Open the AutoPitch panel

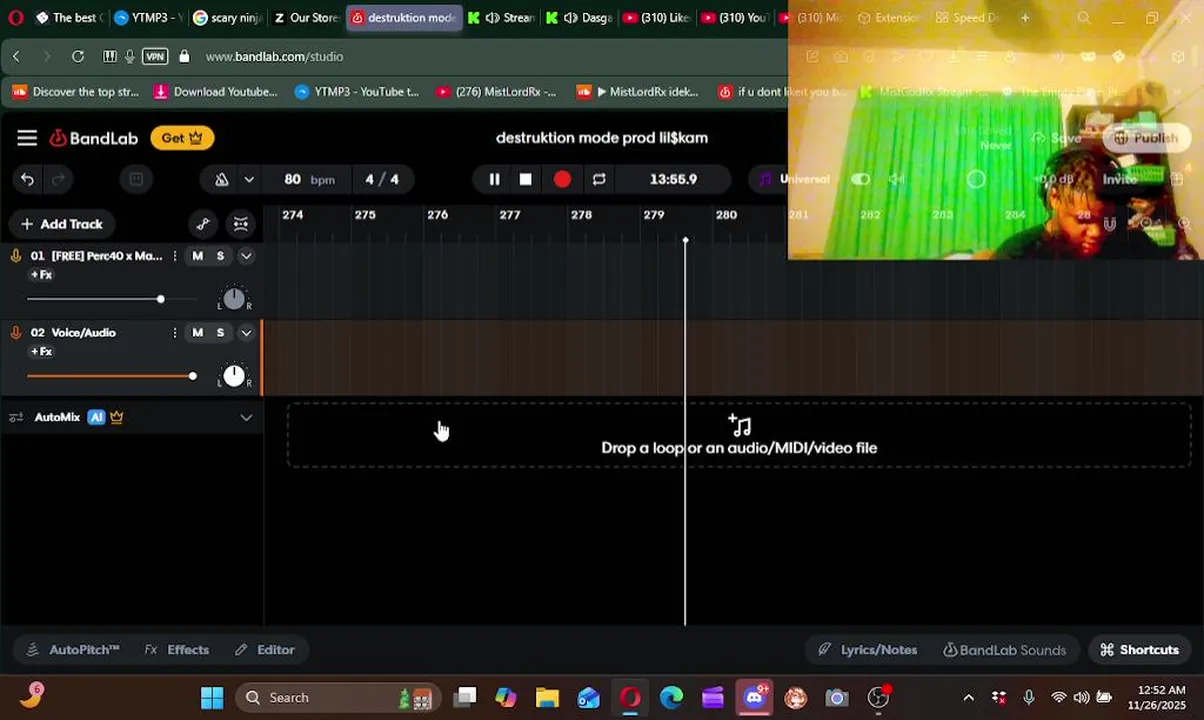point(73,650)
